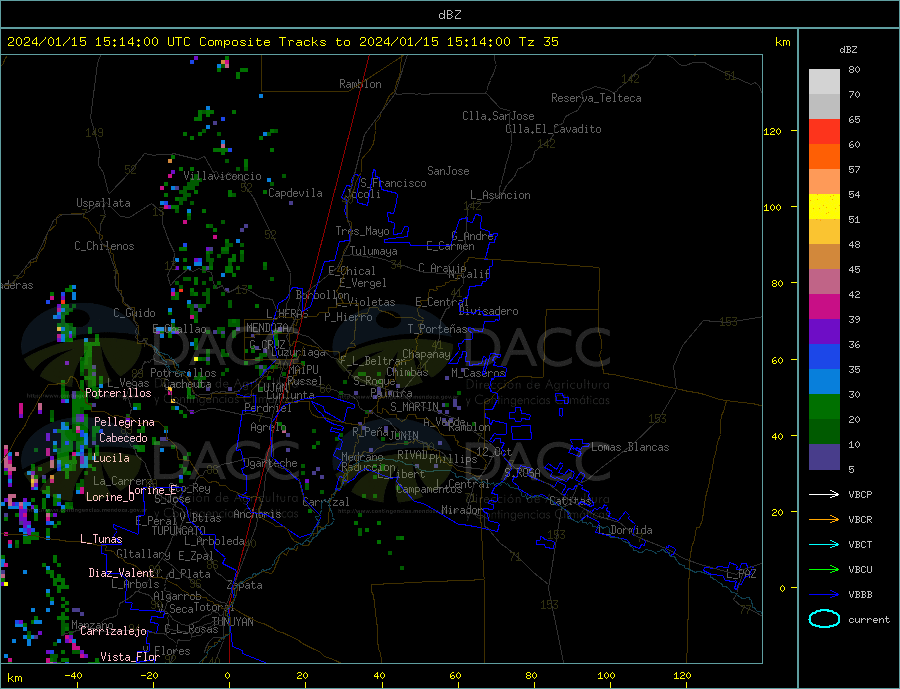
Task: Click the white Pellegrina label
Action: [125, 422]
